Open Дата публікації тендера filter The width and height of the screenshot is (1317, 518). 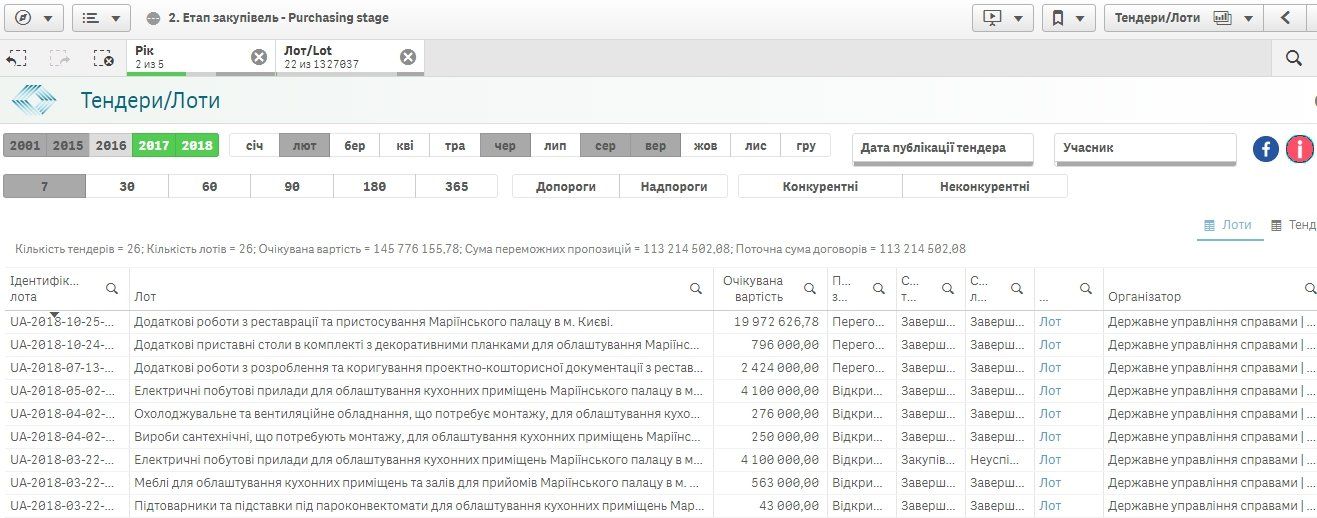point(943,148)
